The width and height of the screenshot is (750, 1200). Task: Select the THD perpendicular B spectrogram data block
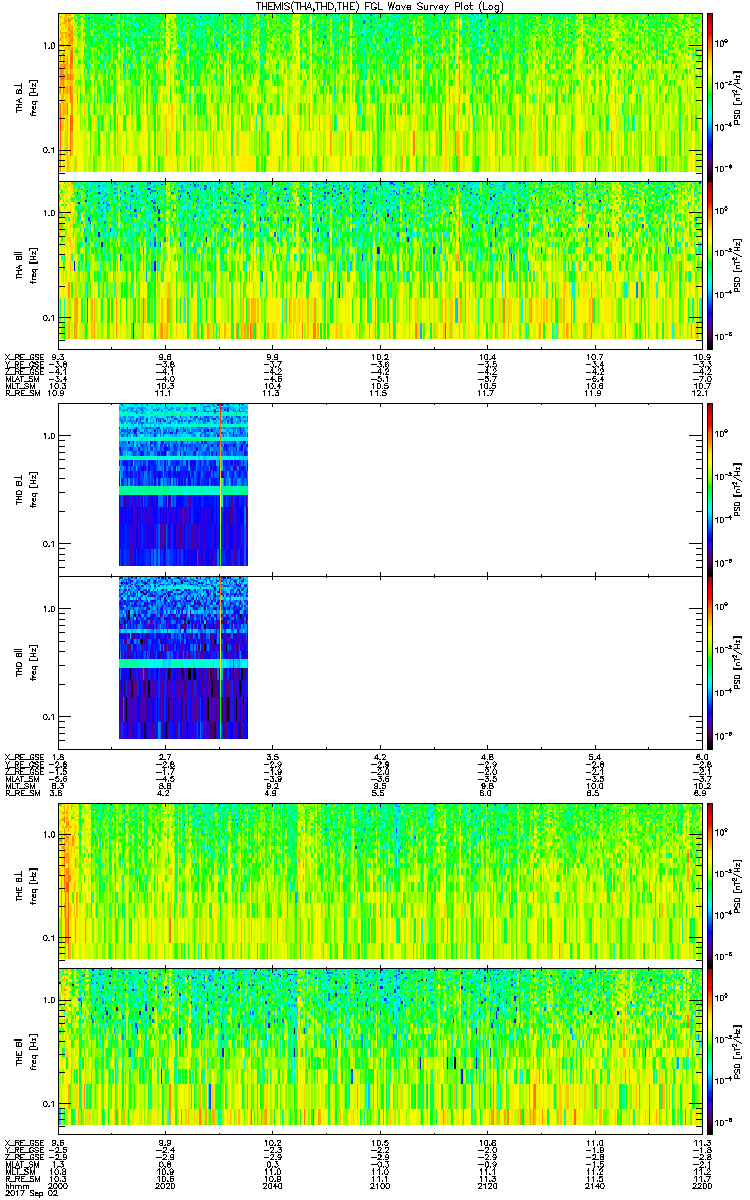tap(183, 485)
